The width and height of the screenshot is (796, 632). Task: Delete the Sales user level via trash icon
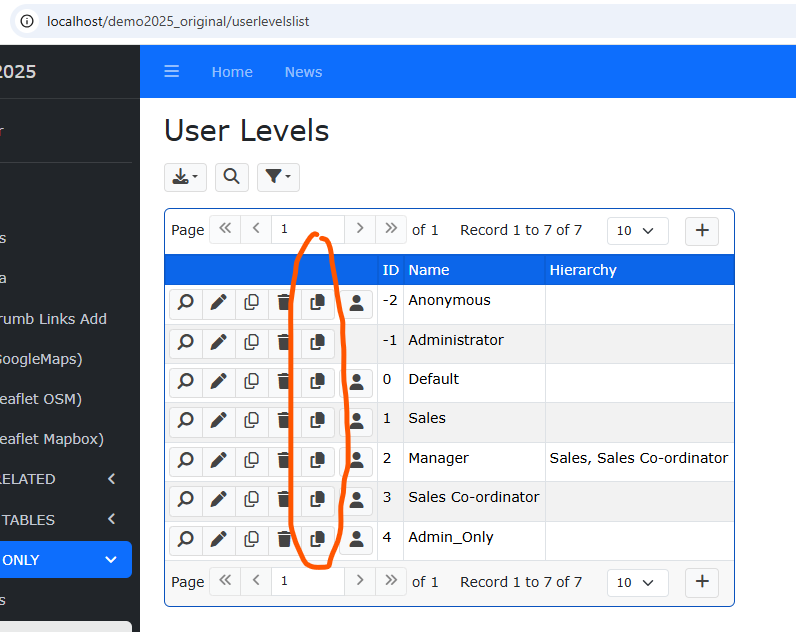click(284, 421)
